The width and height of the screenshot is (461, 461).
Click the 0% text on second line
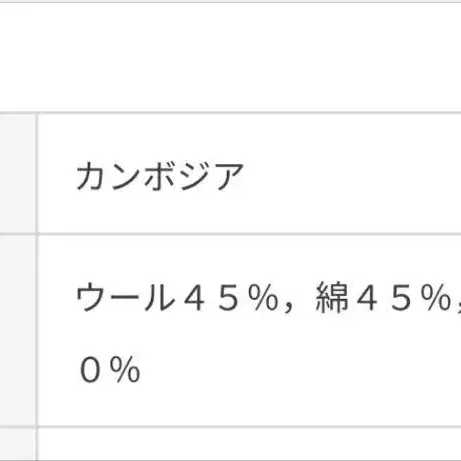point(110,369)
